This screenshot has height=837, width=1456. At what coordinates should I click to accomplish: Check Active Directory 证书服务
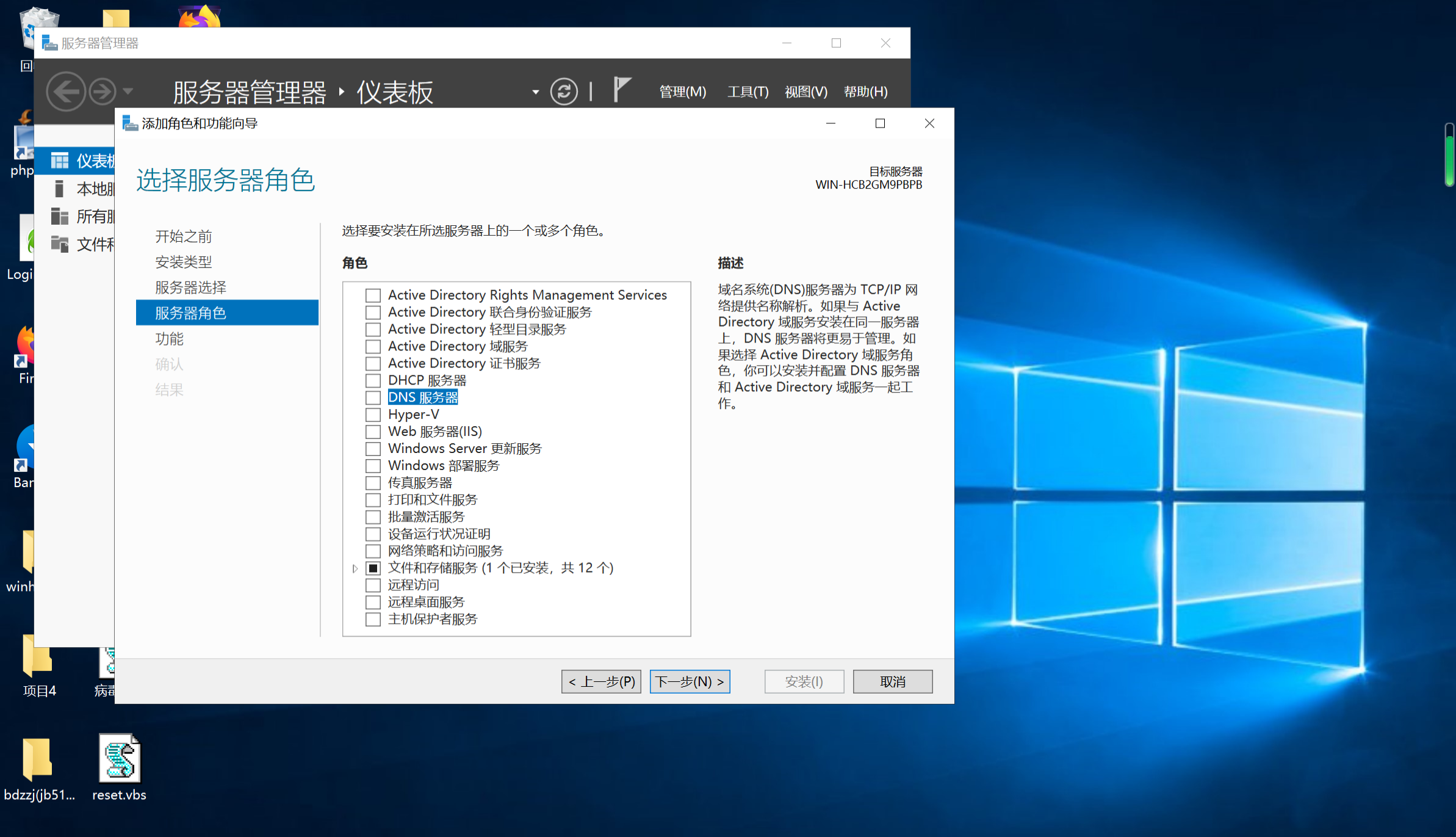coord(373,364)
